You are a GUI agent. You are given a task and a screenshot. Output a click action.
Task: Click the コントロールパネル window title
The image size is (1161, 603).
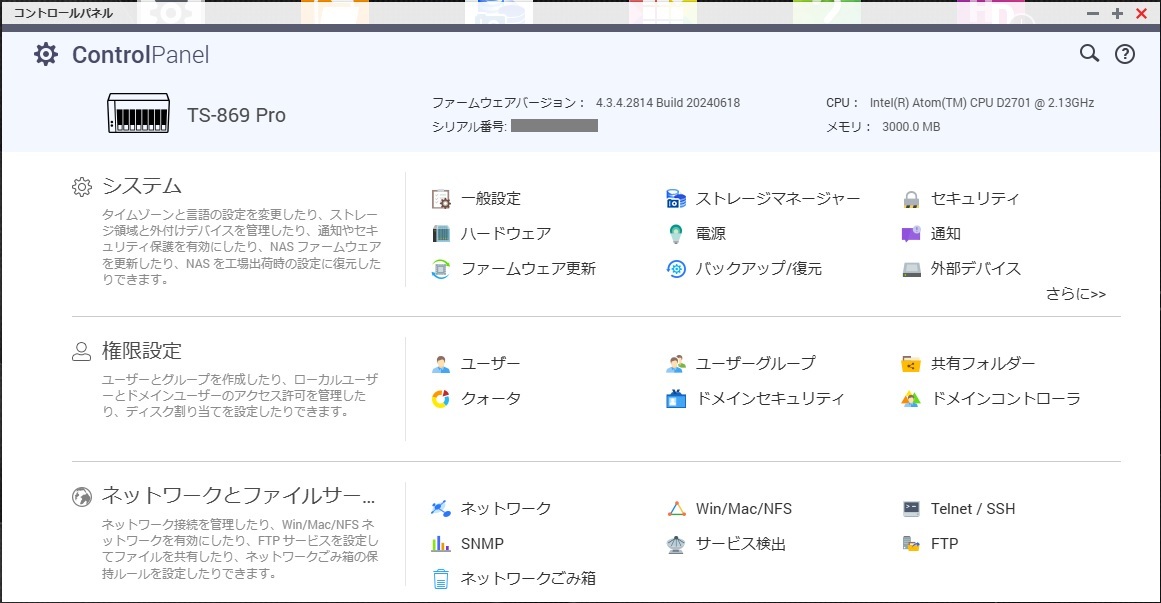click(x=63, y=13)
